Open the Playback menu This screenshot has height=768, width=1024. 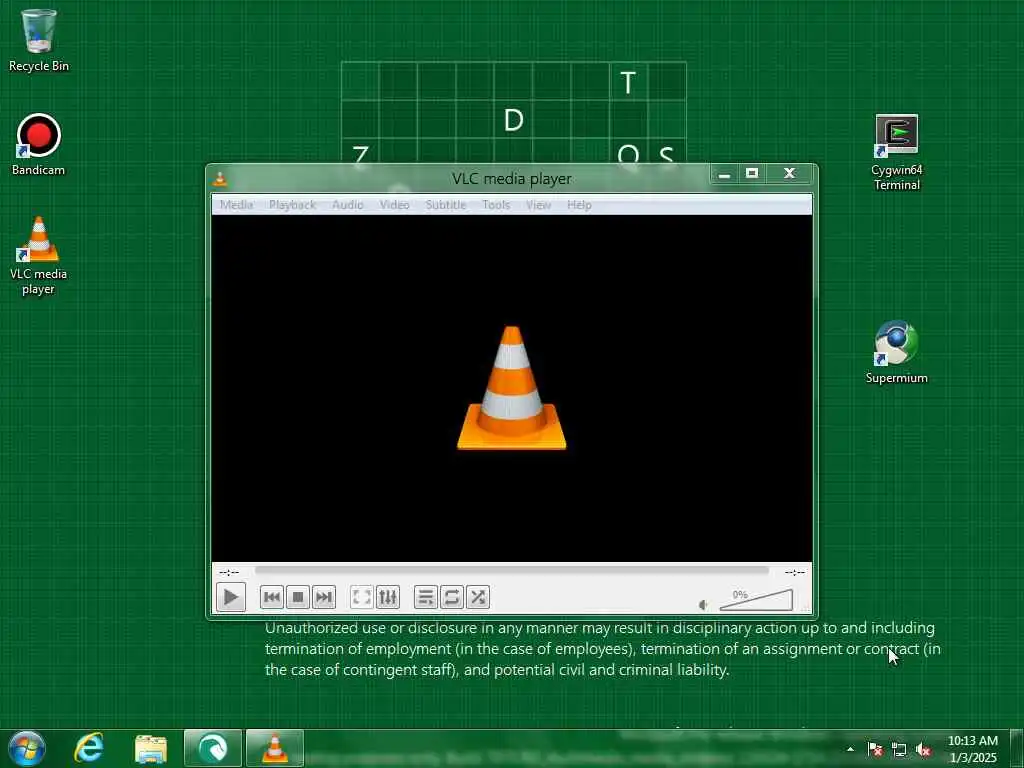click(x=292, y=204)
